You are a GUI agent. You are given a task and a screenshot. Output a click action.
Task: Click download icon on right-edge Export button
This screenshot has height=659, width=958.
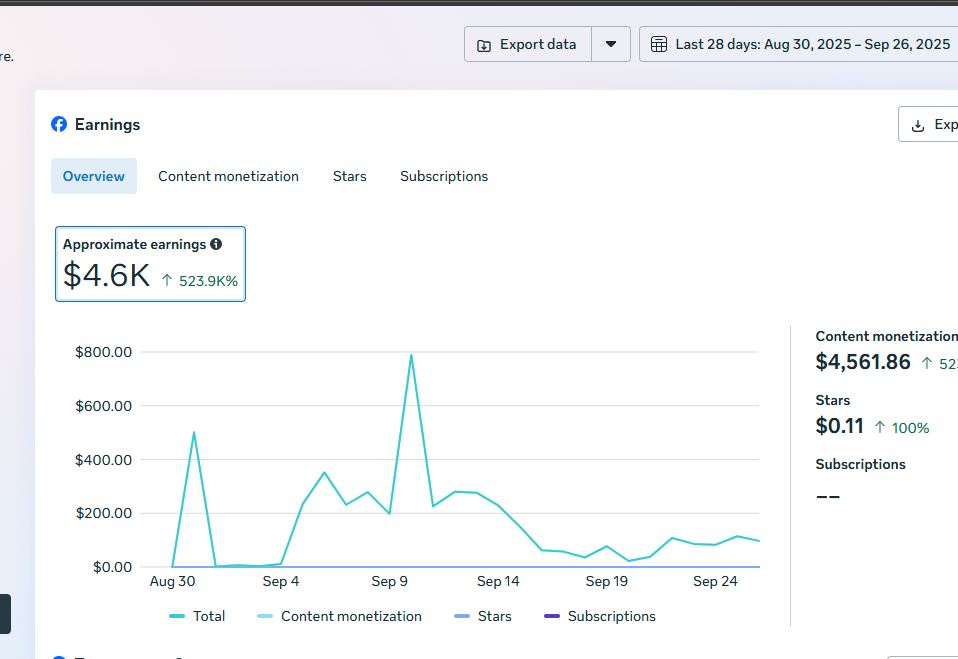click(918, 125)
